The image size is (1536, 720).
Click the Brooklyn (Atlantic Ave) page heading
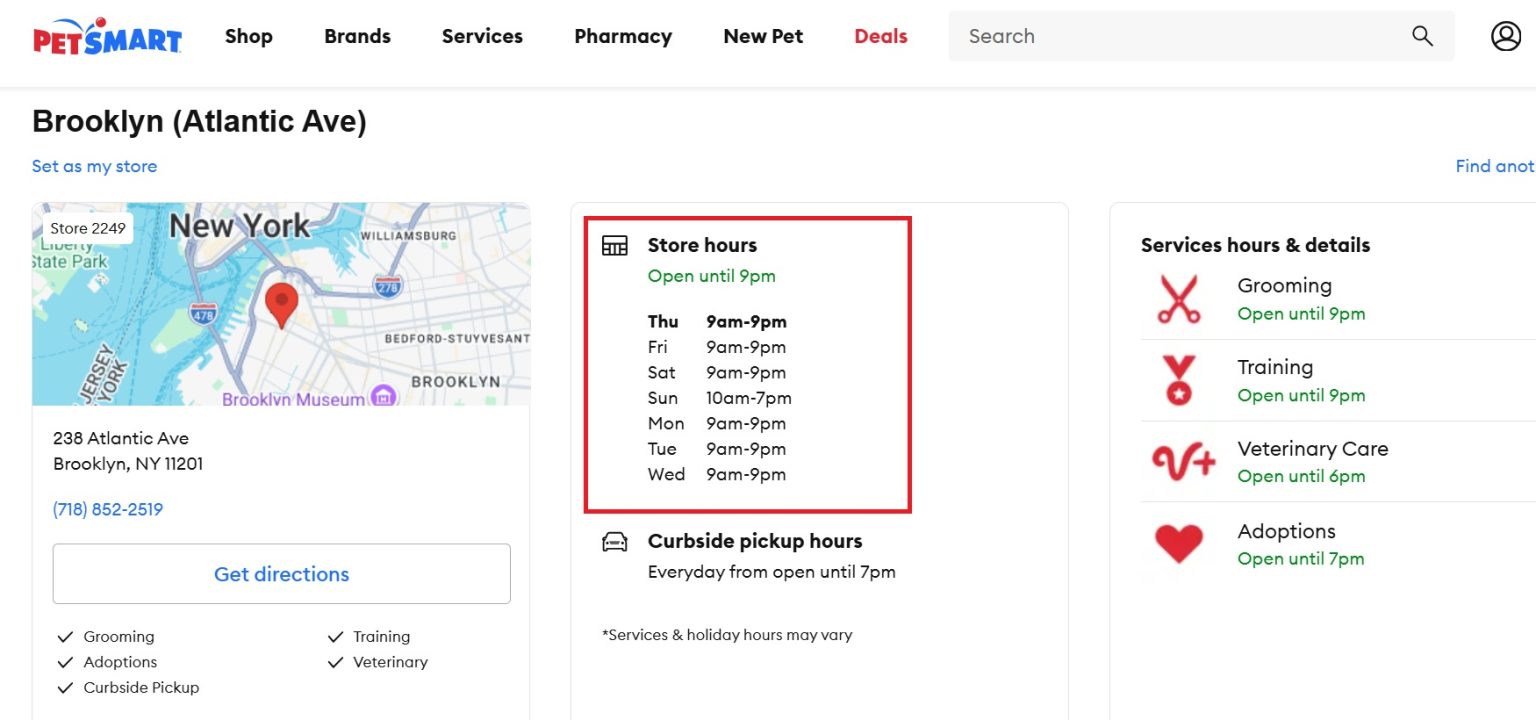coord(199,122)
